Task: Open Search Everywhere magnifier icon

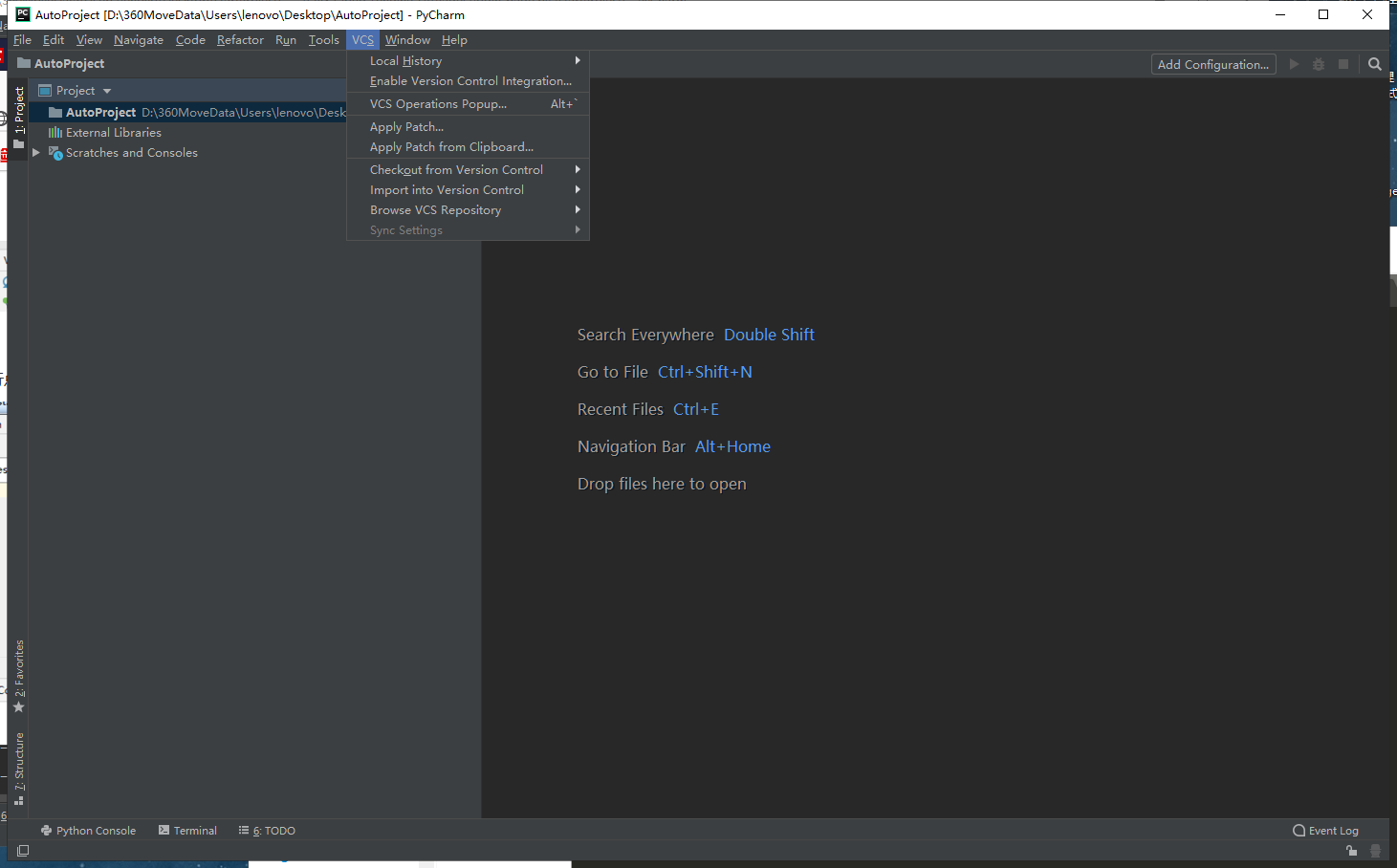Action: coord(1374,64)
